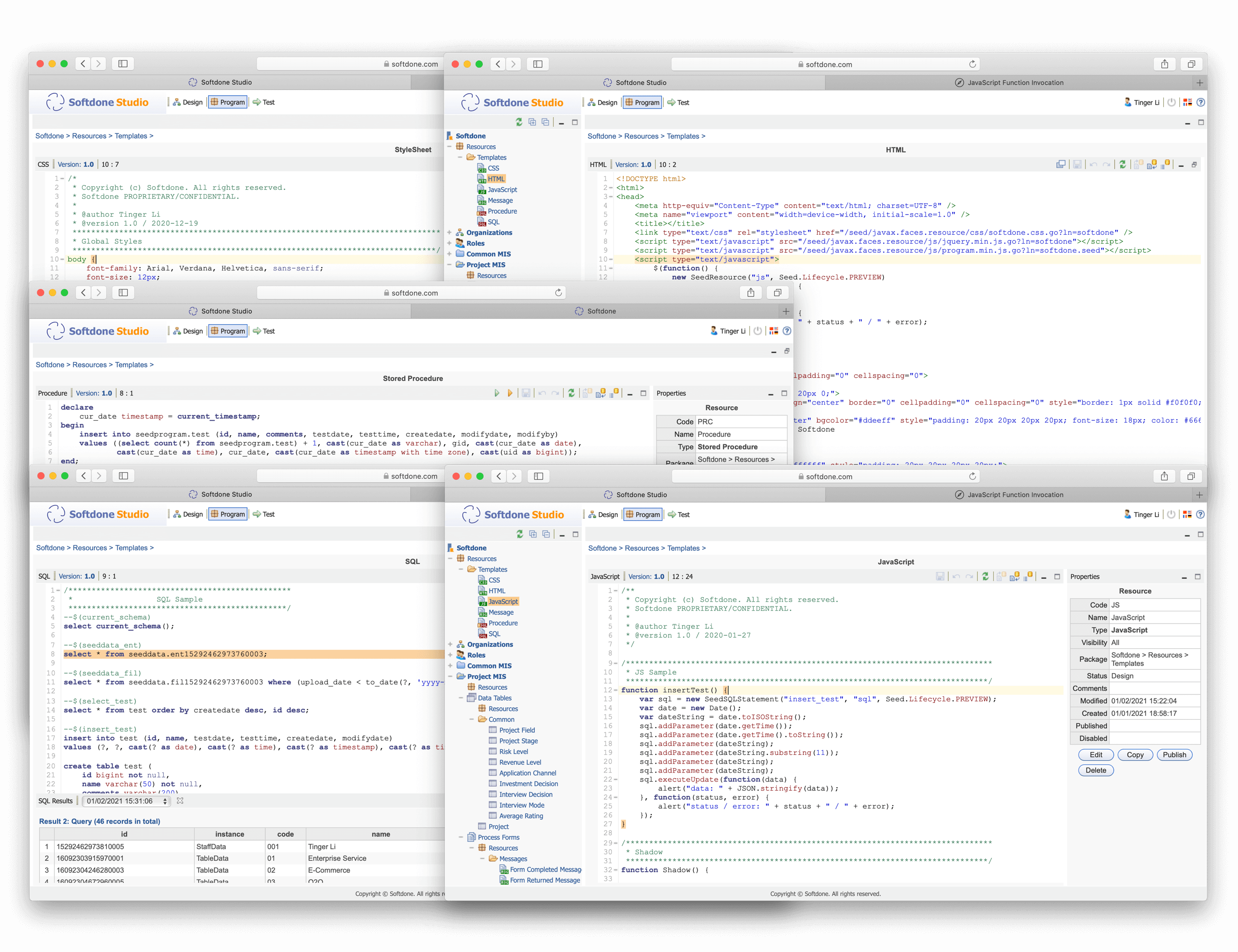The height and width of the screenshot is (952, 1238).
Task: Save the JavaScript resource using the disk icon
Action: click(940, 576)
